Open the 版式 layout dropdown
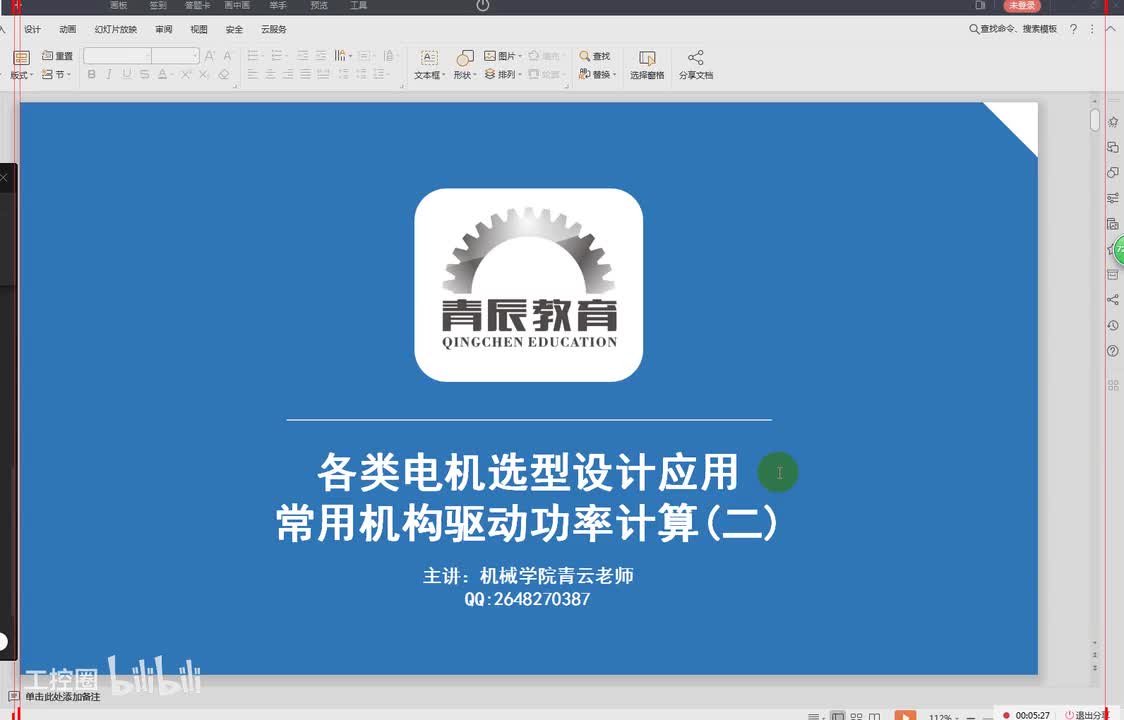This screenshot has width=1124, height=720. [22, 65]
